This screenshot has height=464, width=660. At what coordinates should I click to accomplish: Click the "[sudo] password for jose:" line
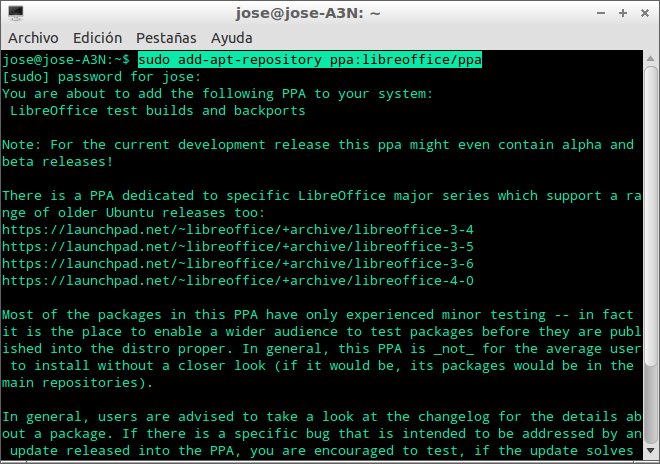tap(101, 77)
